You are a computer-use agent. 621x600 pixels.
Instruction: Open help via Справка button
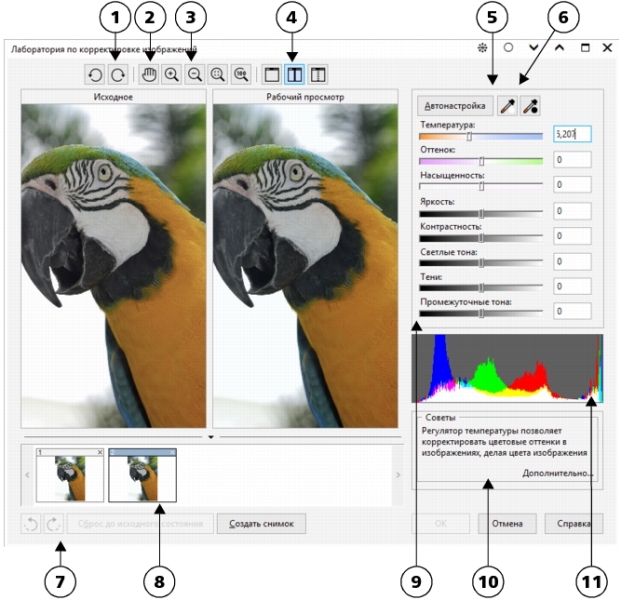coord(574,523)
